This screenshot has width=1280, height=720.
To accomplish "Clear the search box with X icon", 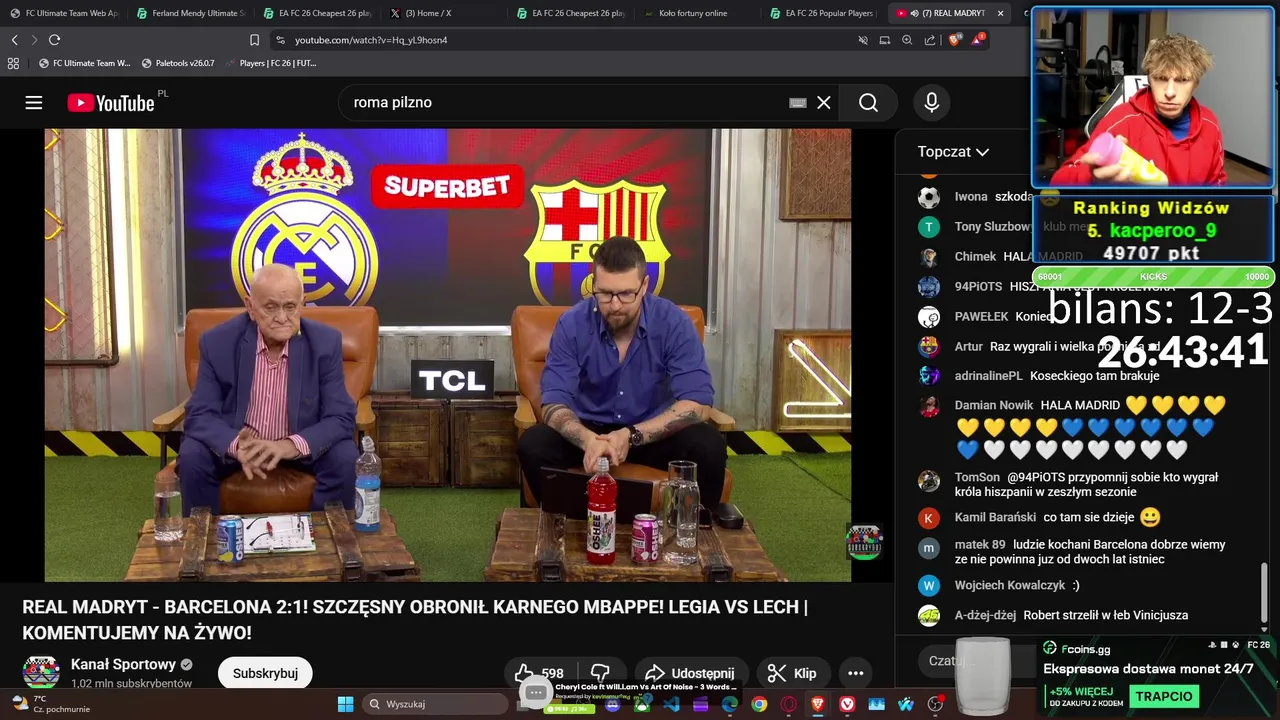I will click(824, 103).
